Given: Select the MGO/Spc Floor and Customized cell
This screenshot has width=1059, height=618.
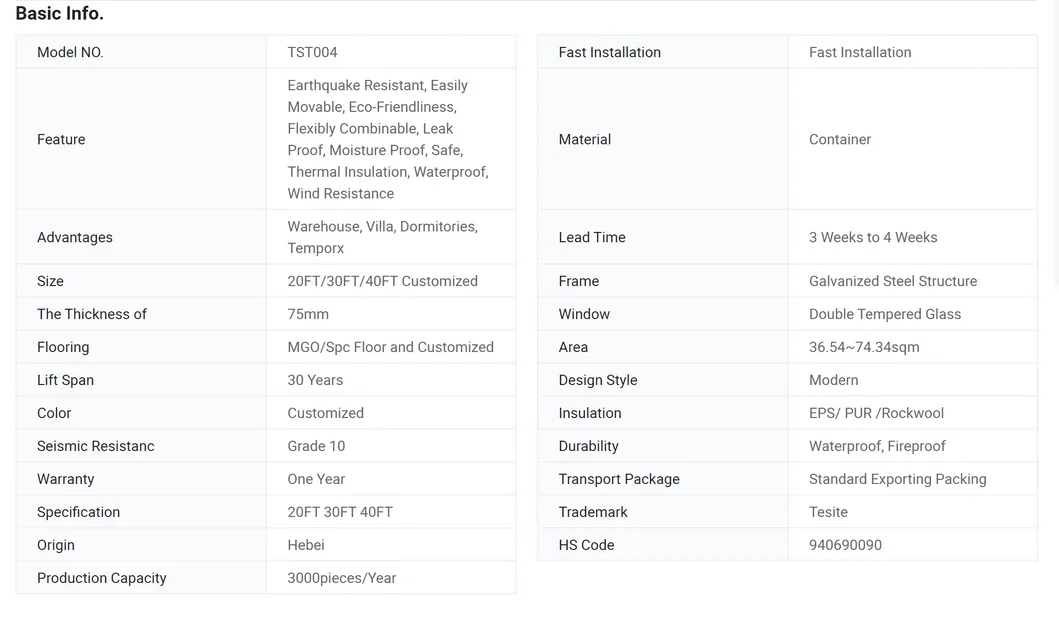Looking at the screenshot, I should pos(390,347).
